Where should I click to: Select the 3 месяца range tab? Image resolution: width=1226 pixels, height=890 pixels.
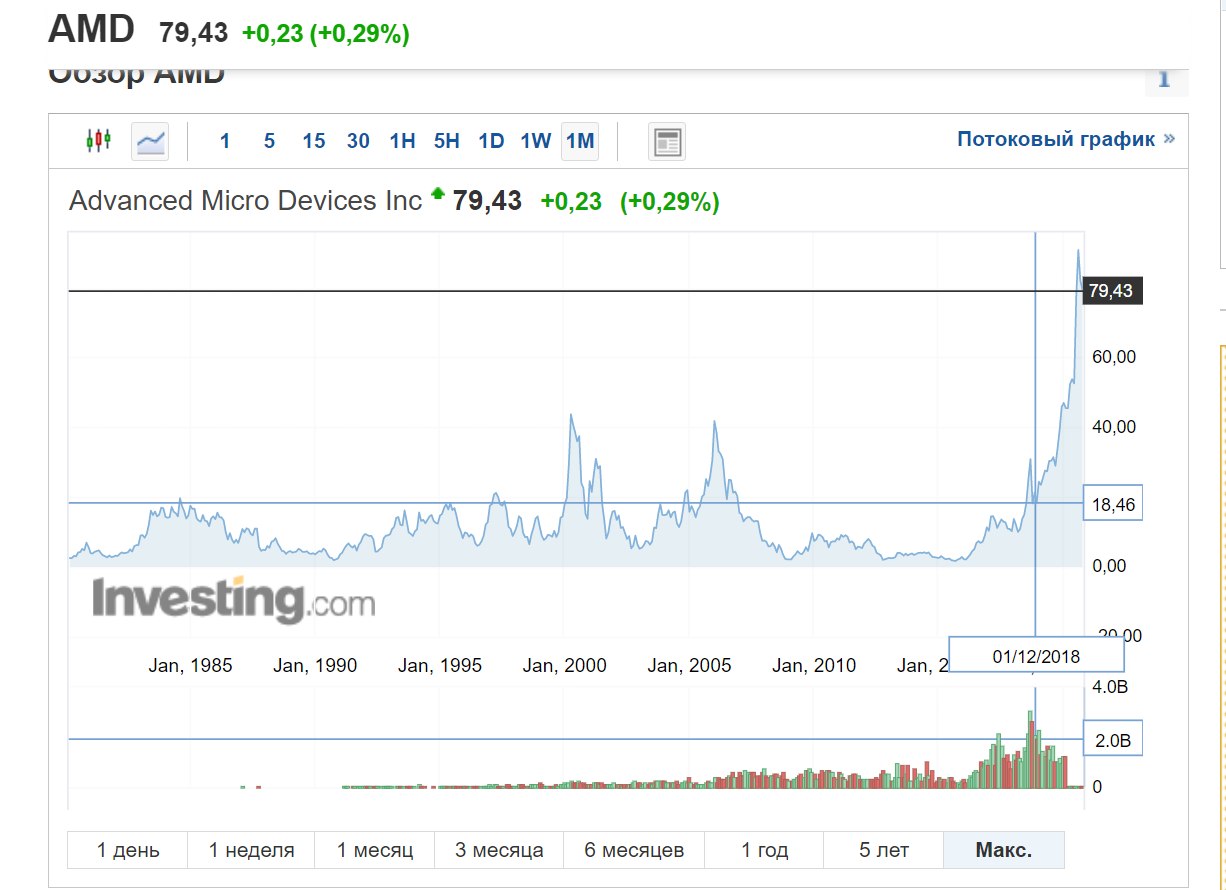(499, 850)
